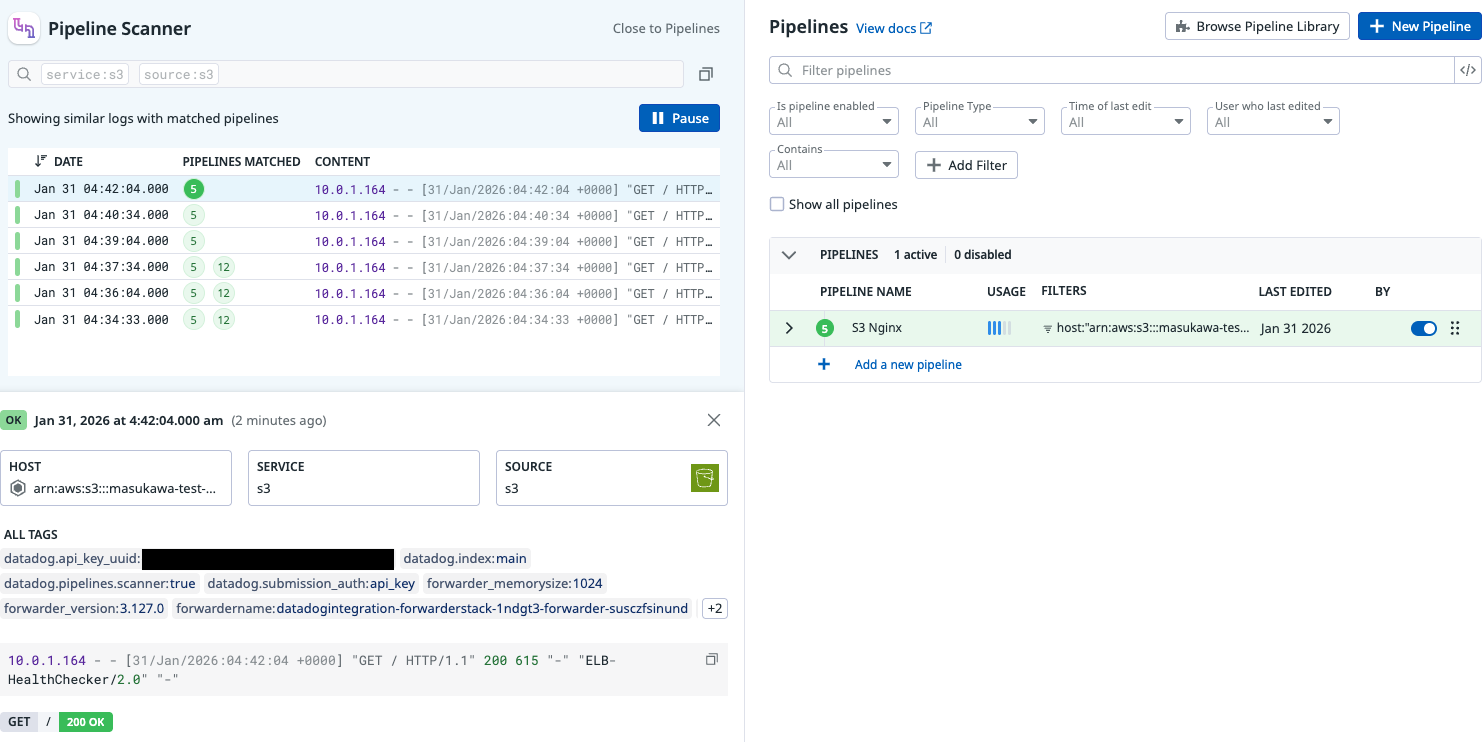Copy the scanner search query
The height and width of the screenshot is (742, 1483).
click(x=706, y=74)
